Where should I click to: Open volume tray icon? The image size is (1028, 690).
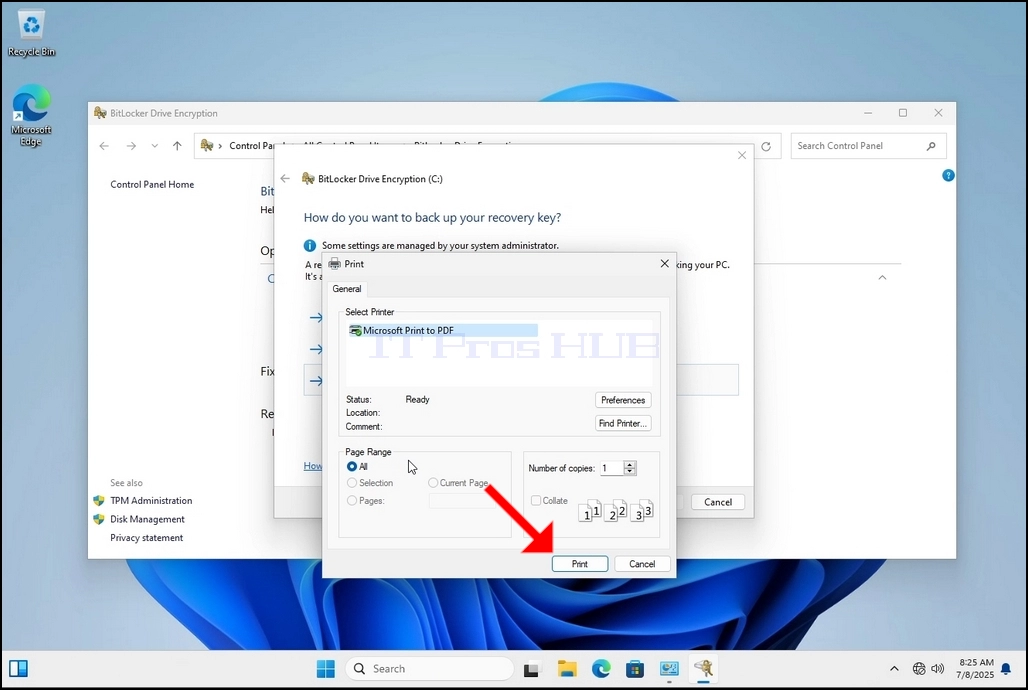click(938, 669)
